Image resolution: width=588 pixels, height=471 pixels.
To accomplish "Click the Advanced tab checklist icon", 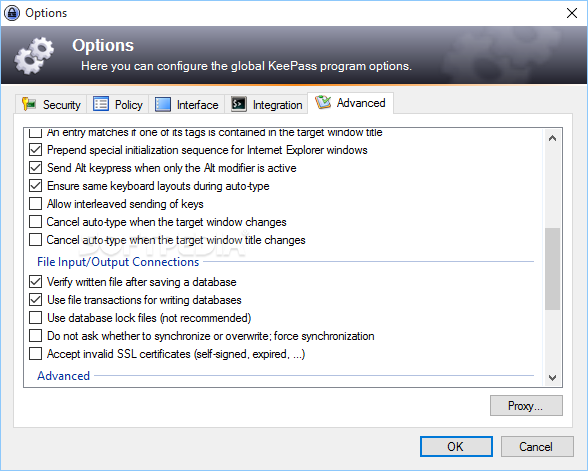I will [x=322, y=102].
